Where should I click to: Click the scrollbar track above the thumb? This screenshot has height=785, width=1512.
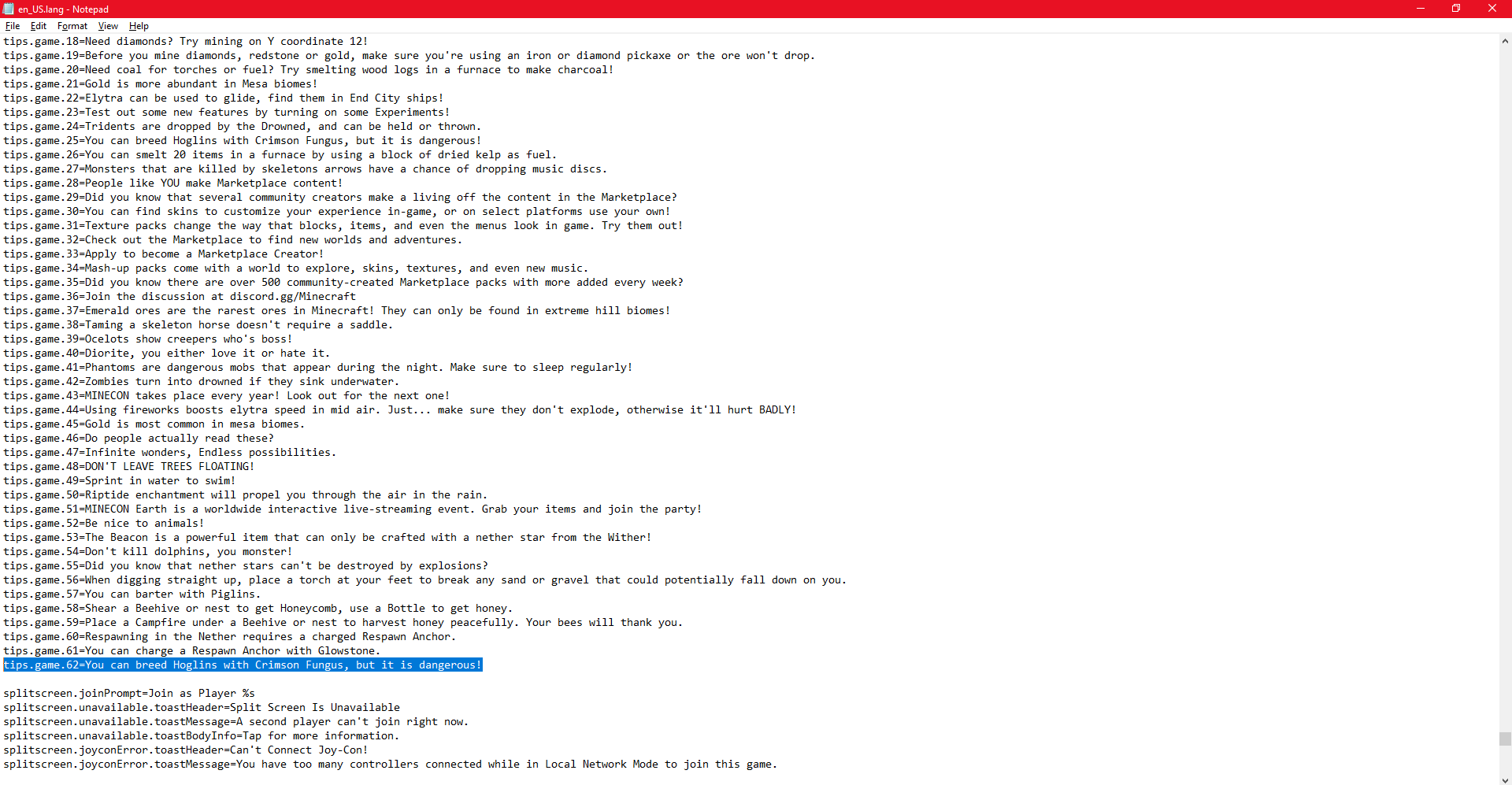(1505, 386)
